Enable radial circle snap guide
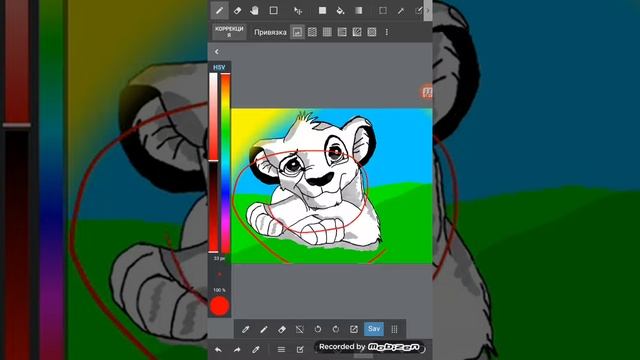The width and height of the screenshot is (640, 360). pyautogui.click(x=372, y=32)
